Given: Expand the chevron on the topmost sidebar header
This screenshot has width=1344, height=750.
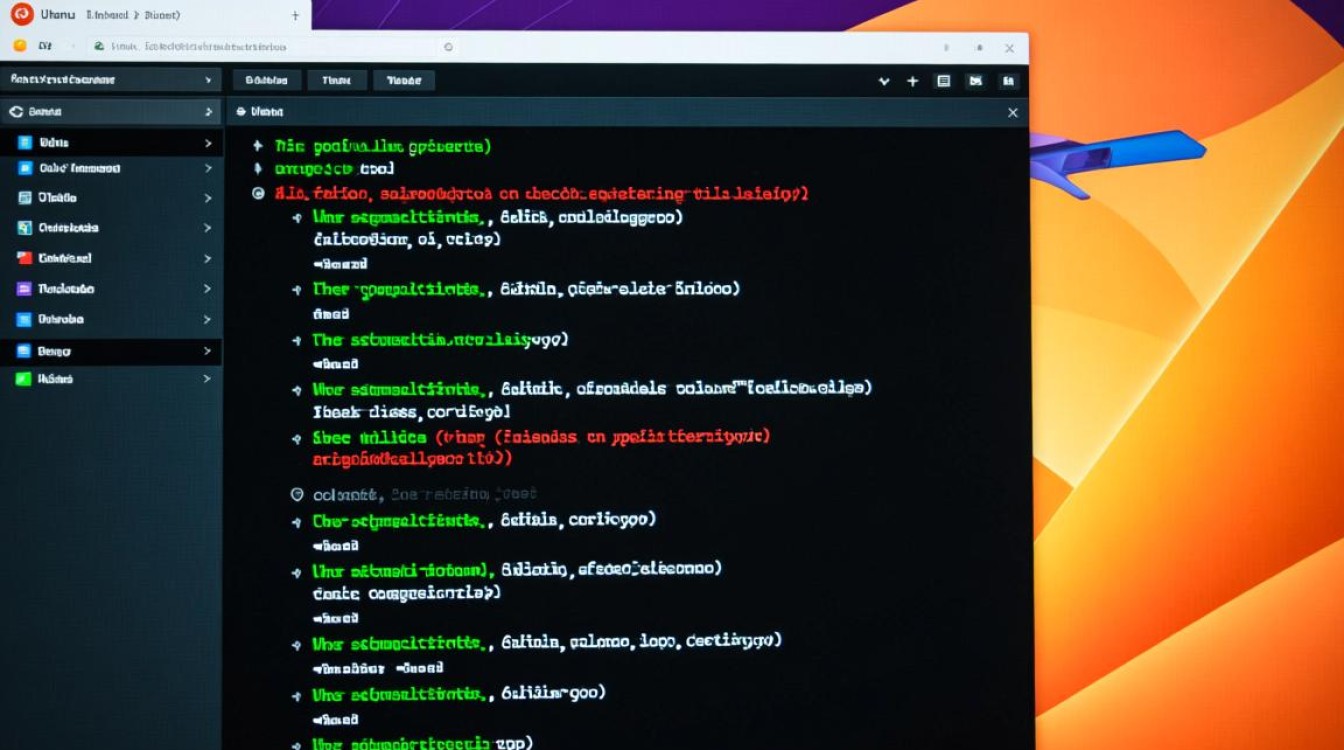Looking at the screenshot, I should (x=208, y=80).
